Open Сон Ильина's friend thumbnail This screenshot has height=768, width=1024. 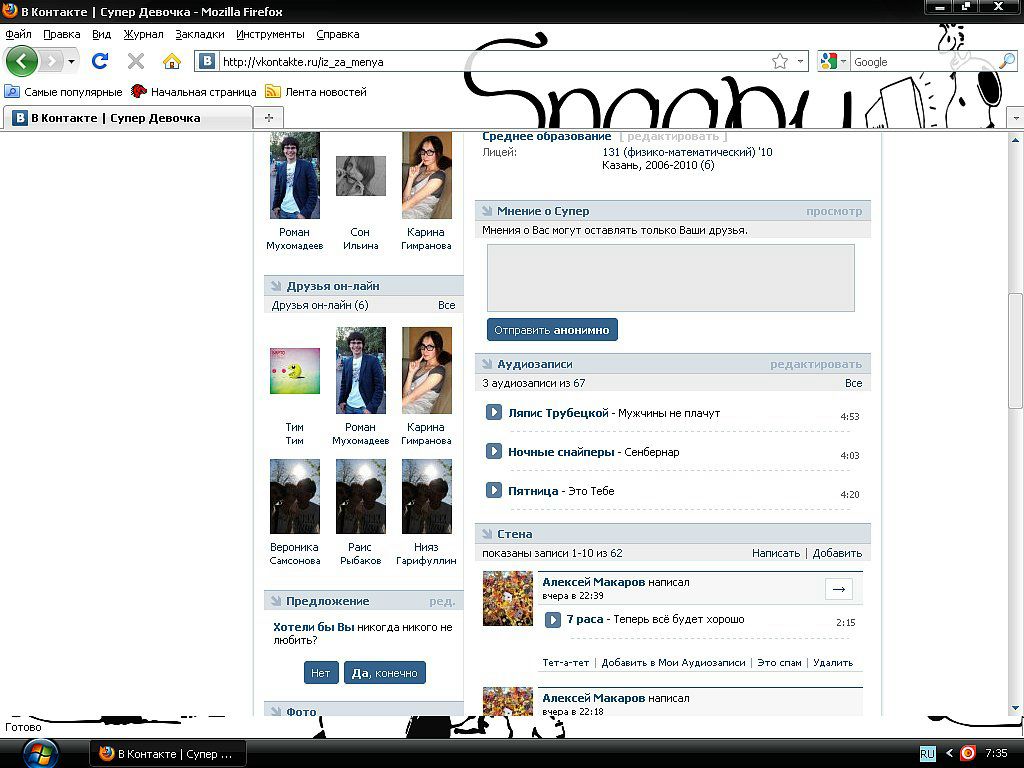360,176
